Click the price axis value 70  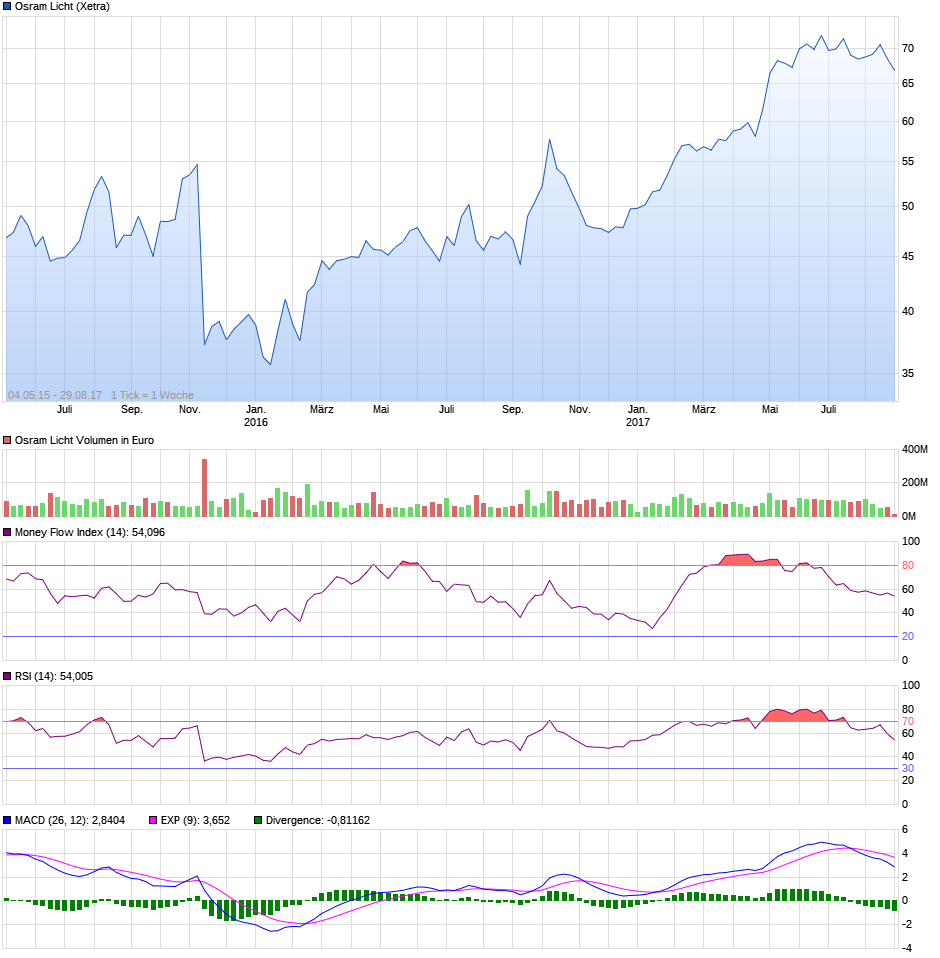(x=909, y=49)
